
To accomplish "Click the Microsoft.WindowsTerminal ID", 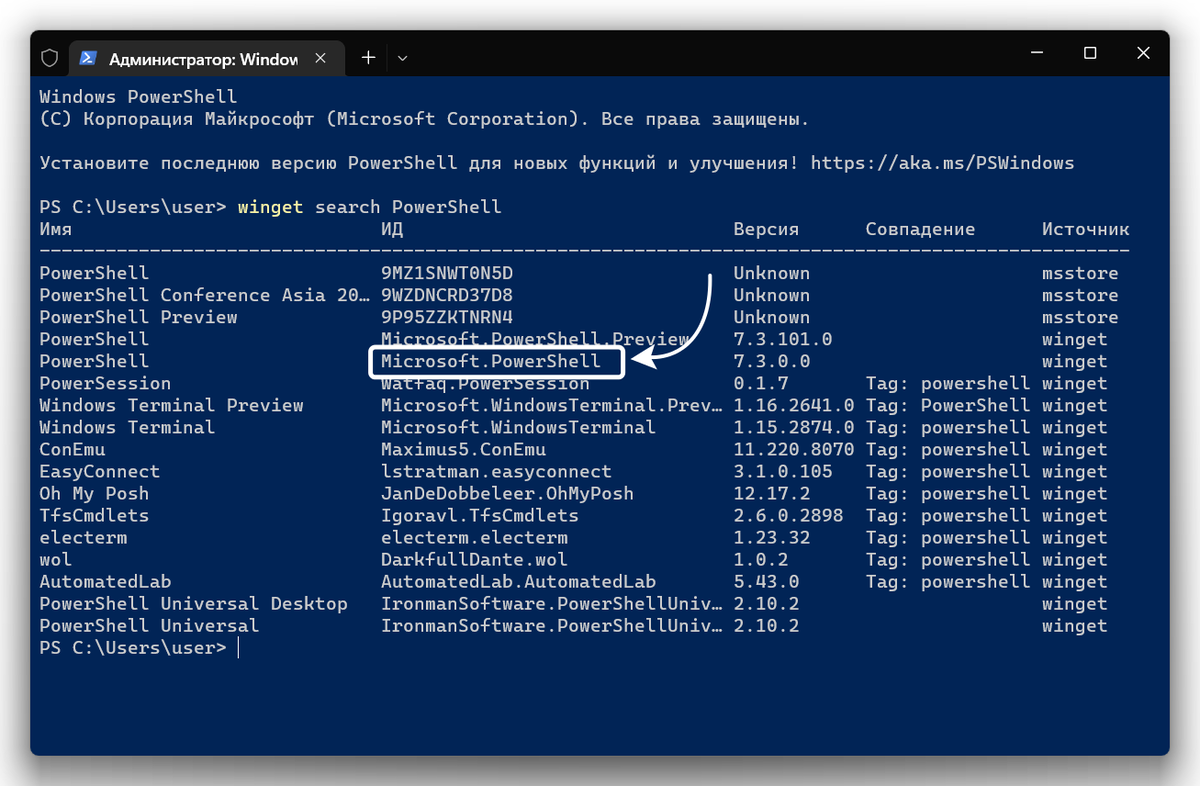I will 518,427.
